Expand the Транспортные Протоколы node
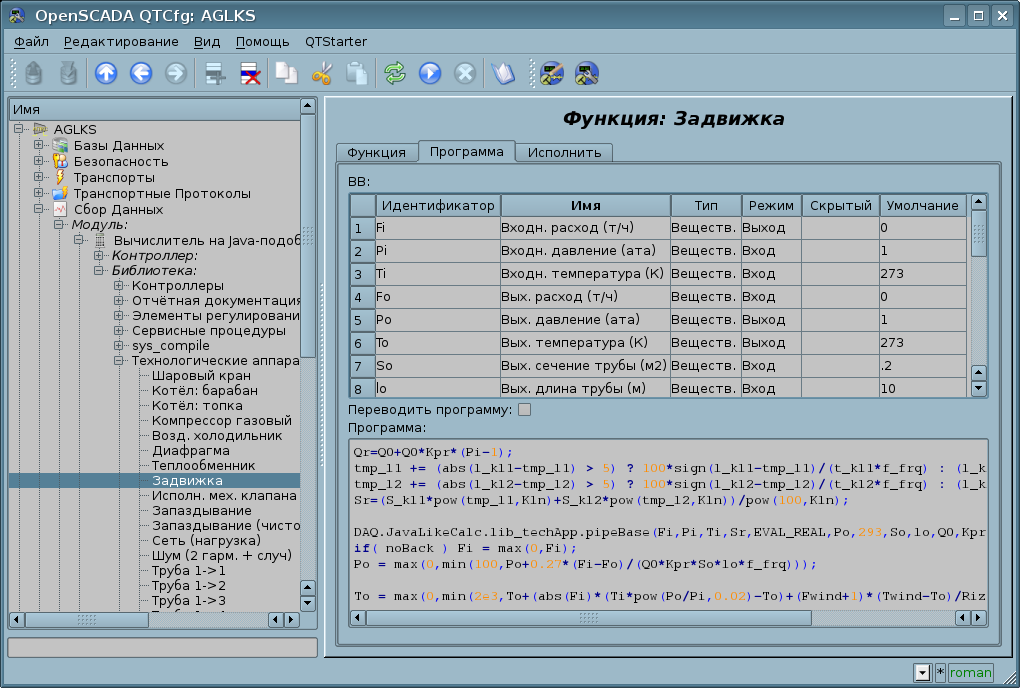This screenshot has height=688, width=1020. pyautogui.click(x=38, y=192)
